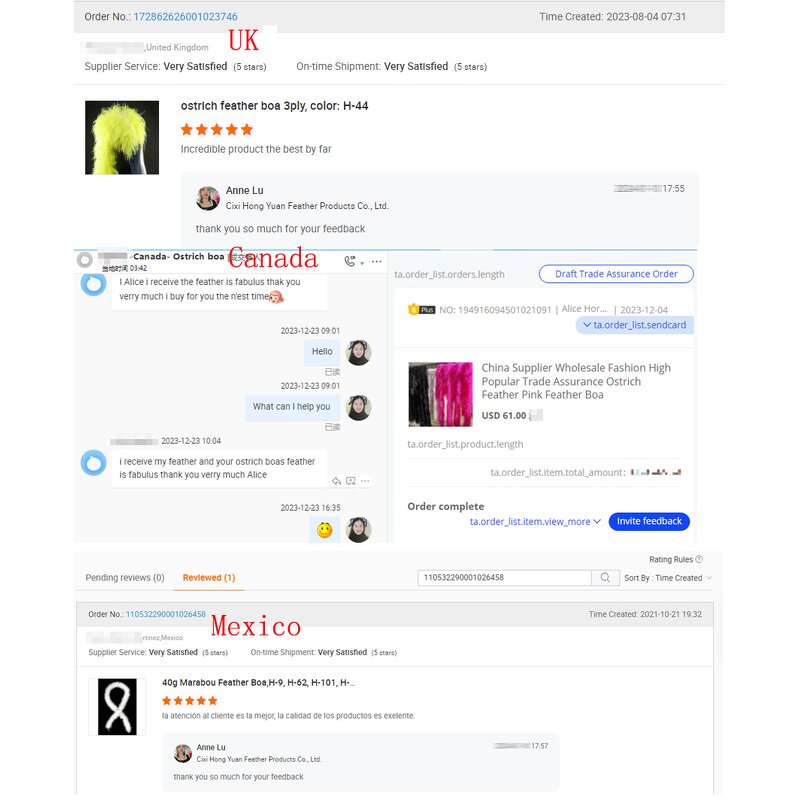
Task: Open the three-dot menu in chat header
Action: (377, 261)
